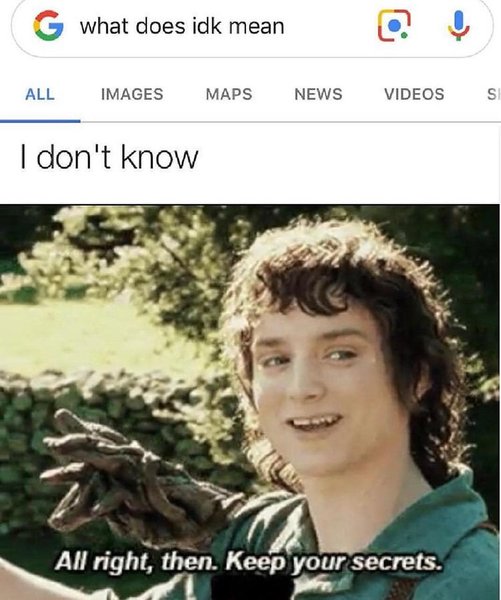Click the Google G logo

point(48,26)
